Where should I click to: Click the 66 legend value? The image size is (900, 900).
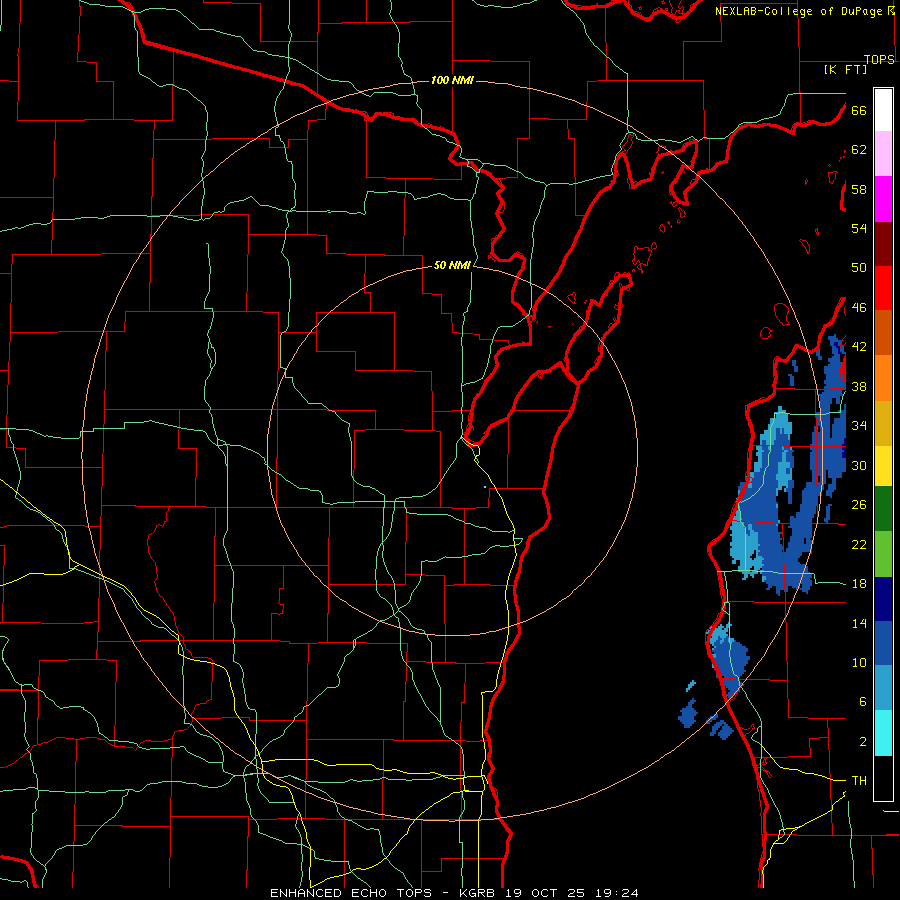(x=859, y=110)
